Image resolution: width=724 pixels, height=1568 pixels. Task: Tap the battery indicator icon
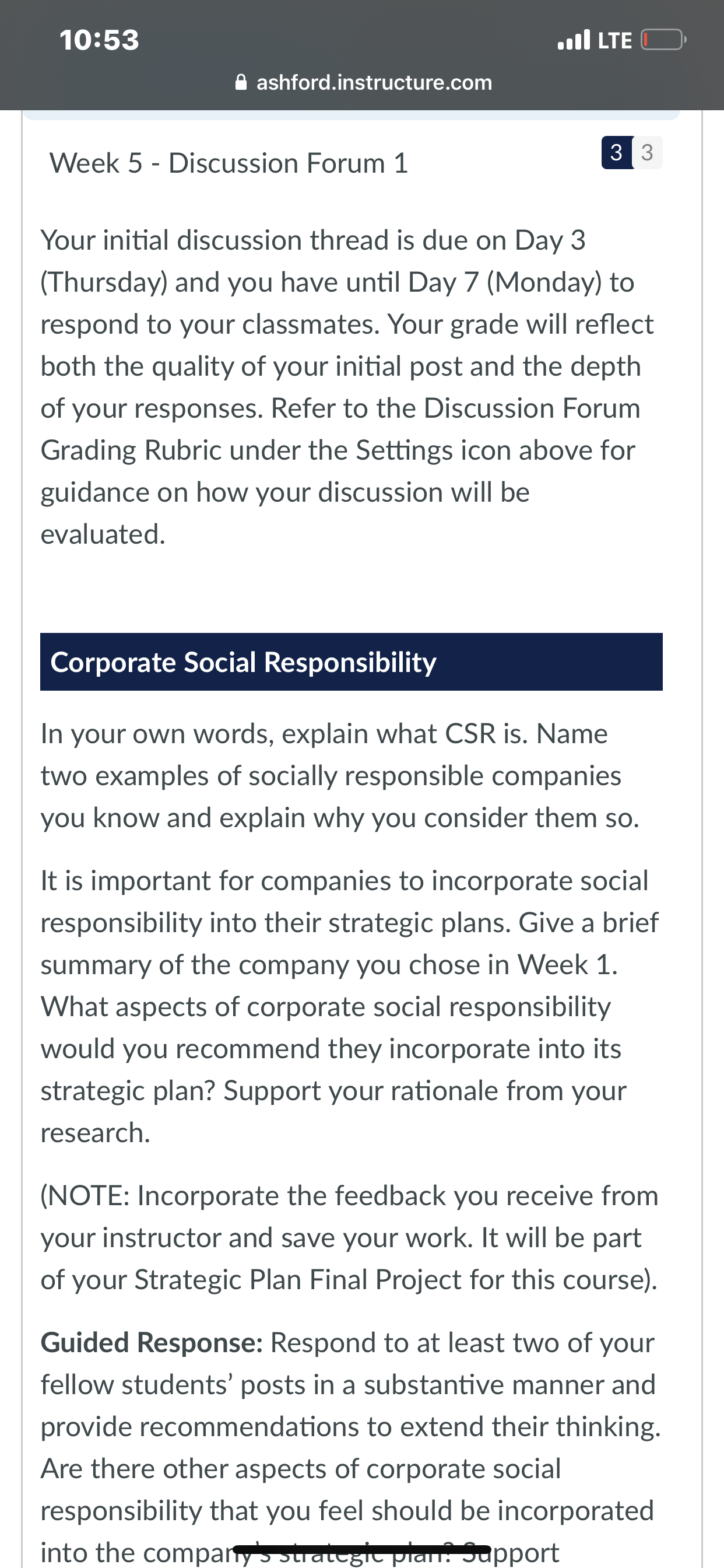664,40
